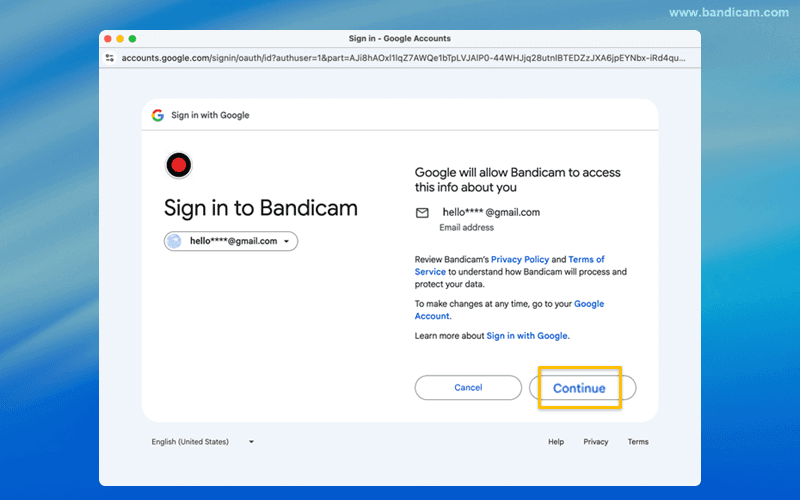Close the Sign in window with red button
This screenshot has height=500, width=800.
point(108,39)
